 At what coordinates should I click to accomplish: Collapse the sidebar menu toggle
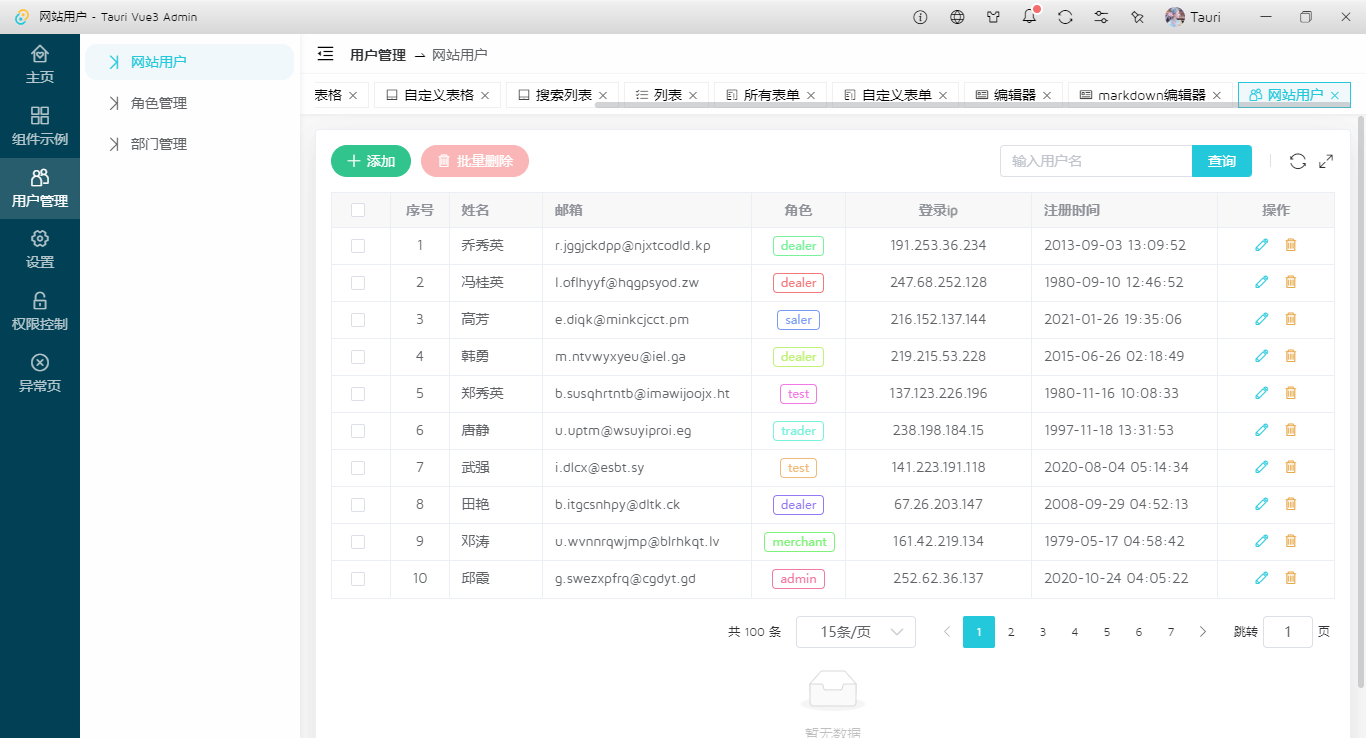pyautogui.click(x=325, y=54)
